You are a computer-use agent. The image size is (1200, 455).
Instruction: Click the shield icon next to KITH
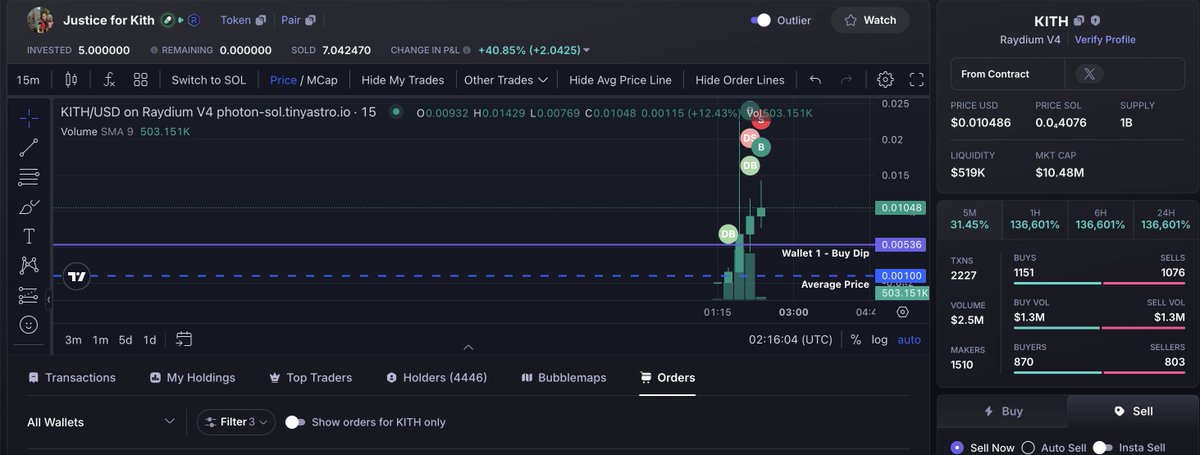pyautogui.click(x=1096, y=21)
